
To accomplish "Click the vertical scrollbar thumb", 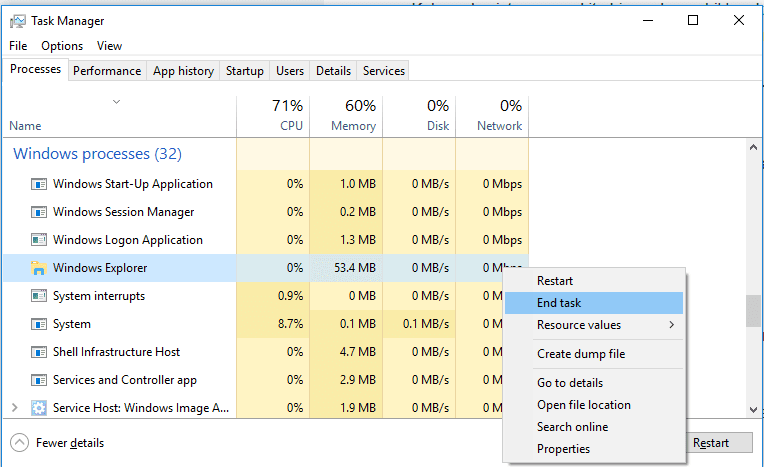I will 753,310.
